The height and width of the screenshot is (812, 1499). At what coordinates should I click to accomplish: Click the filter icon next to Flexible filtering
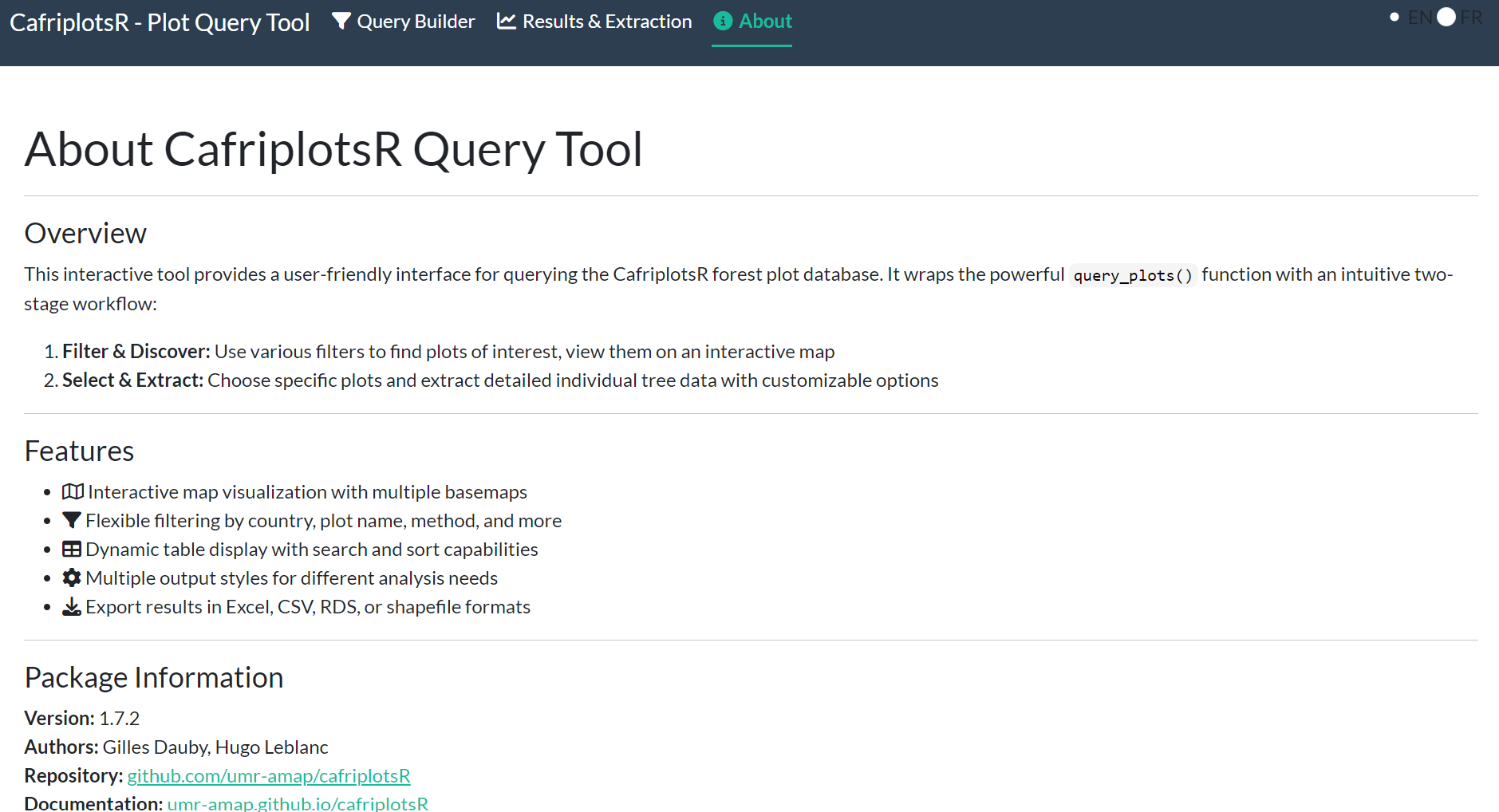coord(72,521)
